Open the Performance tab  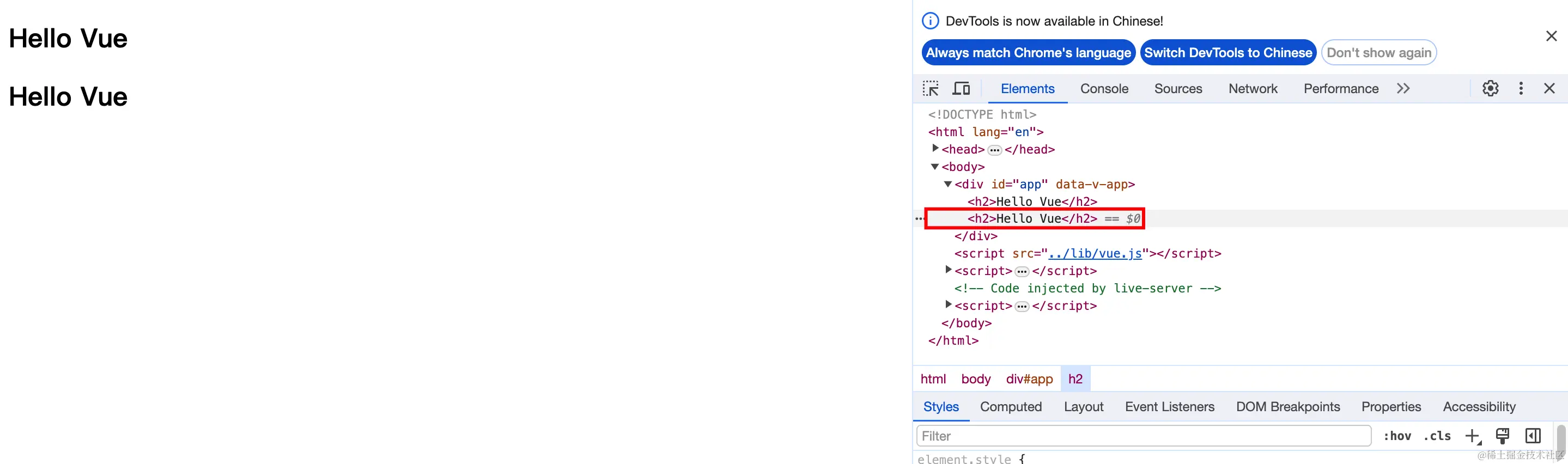click(1341, 89)
